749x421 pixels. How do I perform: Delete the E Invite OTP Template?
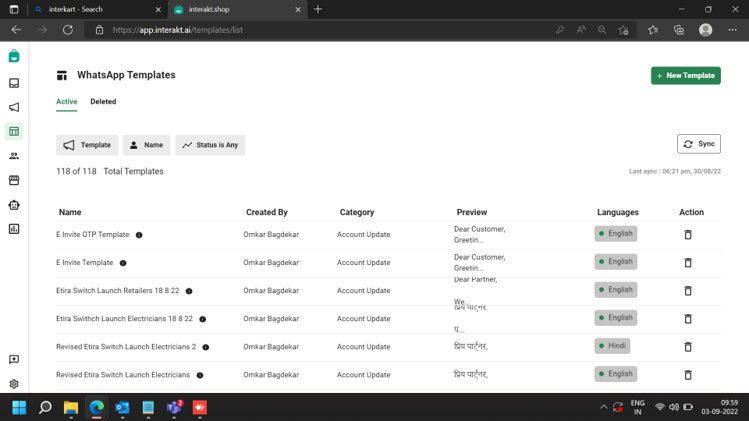coord(688,235)
